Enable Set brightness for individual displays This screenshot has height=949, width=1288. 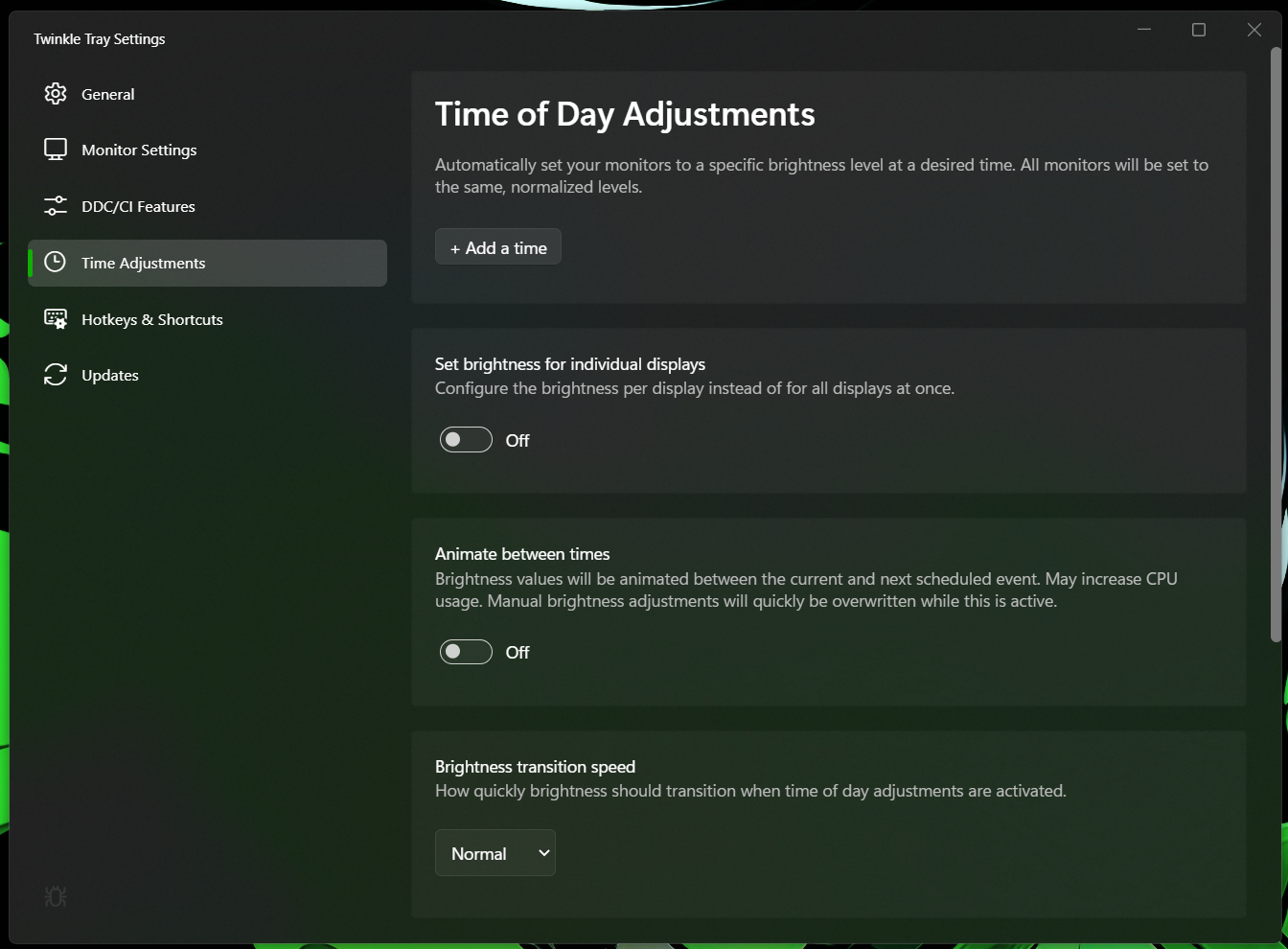[x=466, y=440]
